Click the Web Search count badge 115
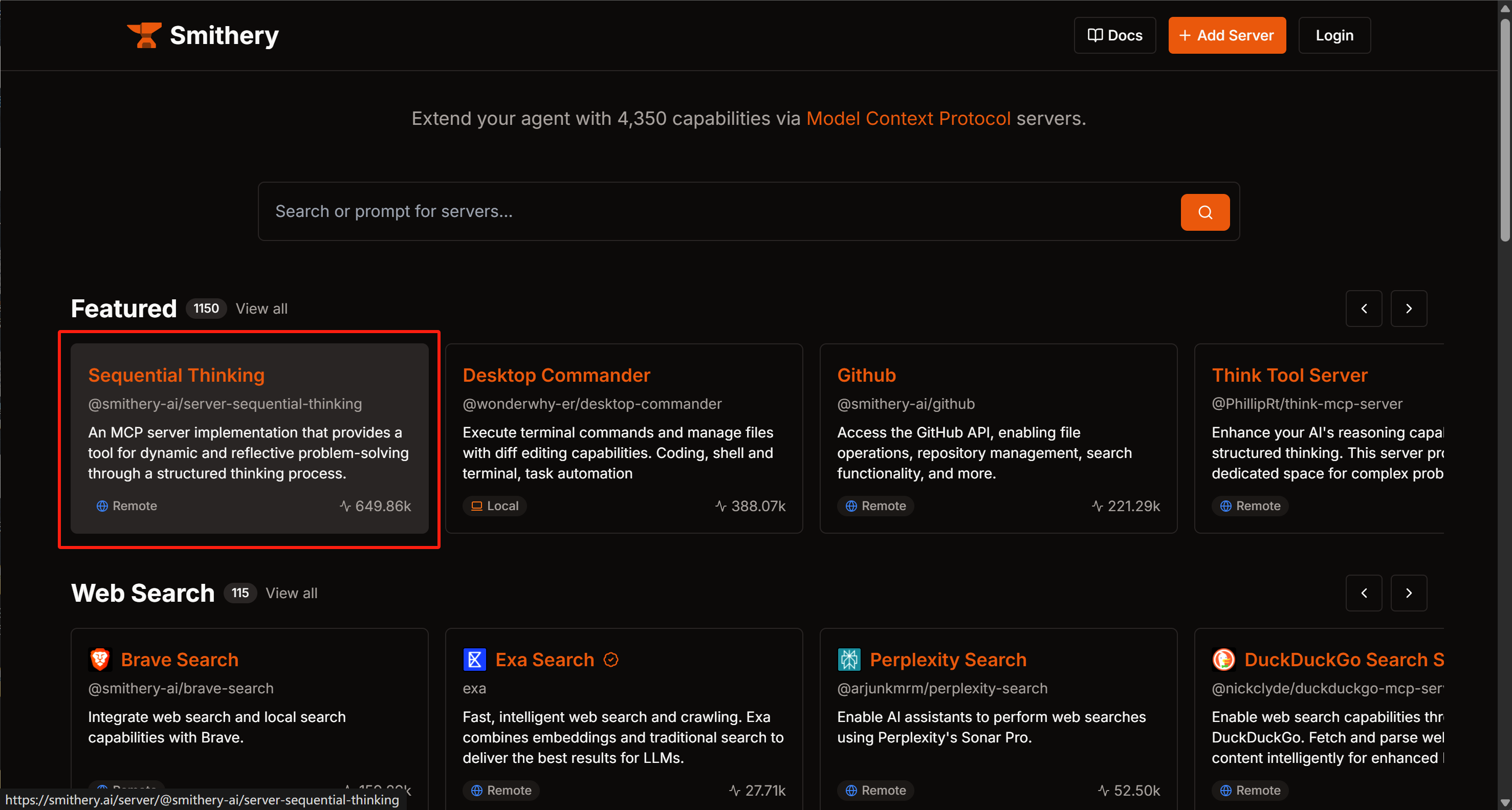The width and height of the screenshot is (1512, 810). click(x=240, y=594)
